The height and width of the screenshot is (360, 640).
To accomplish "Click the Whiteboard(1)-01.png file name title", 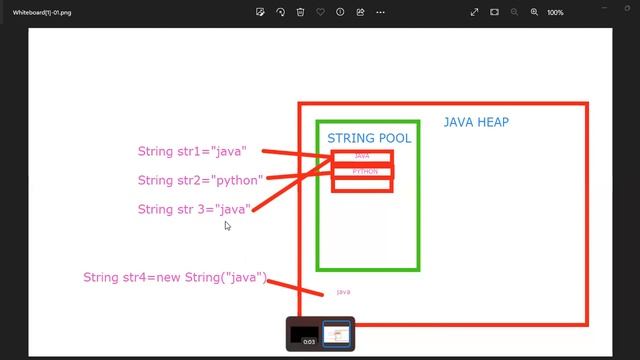I will coord(42,13).
